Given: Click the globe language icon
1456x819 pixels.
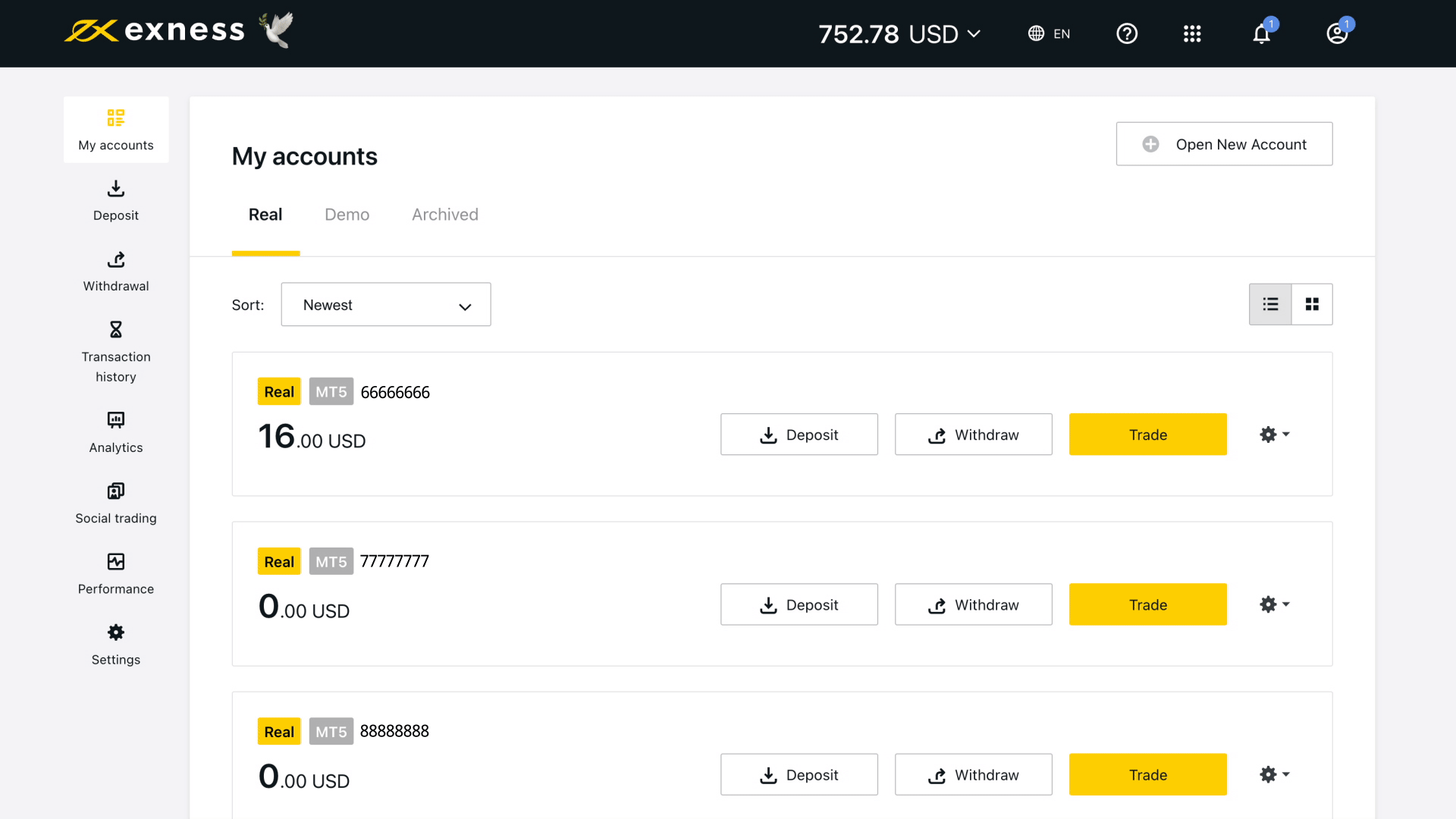Looking at the screenshot, I should click(x=1036, y=33).
